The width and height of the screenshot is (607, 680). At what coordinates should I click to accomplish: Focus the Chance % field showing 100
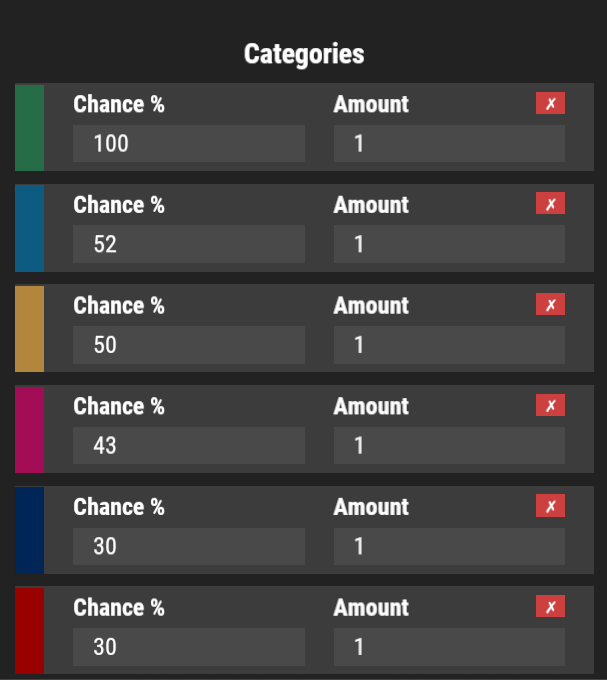(x=188, y=144)
